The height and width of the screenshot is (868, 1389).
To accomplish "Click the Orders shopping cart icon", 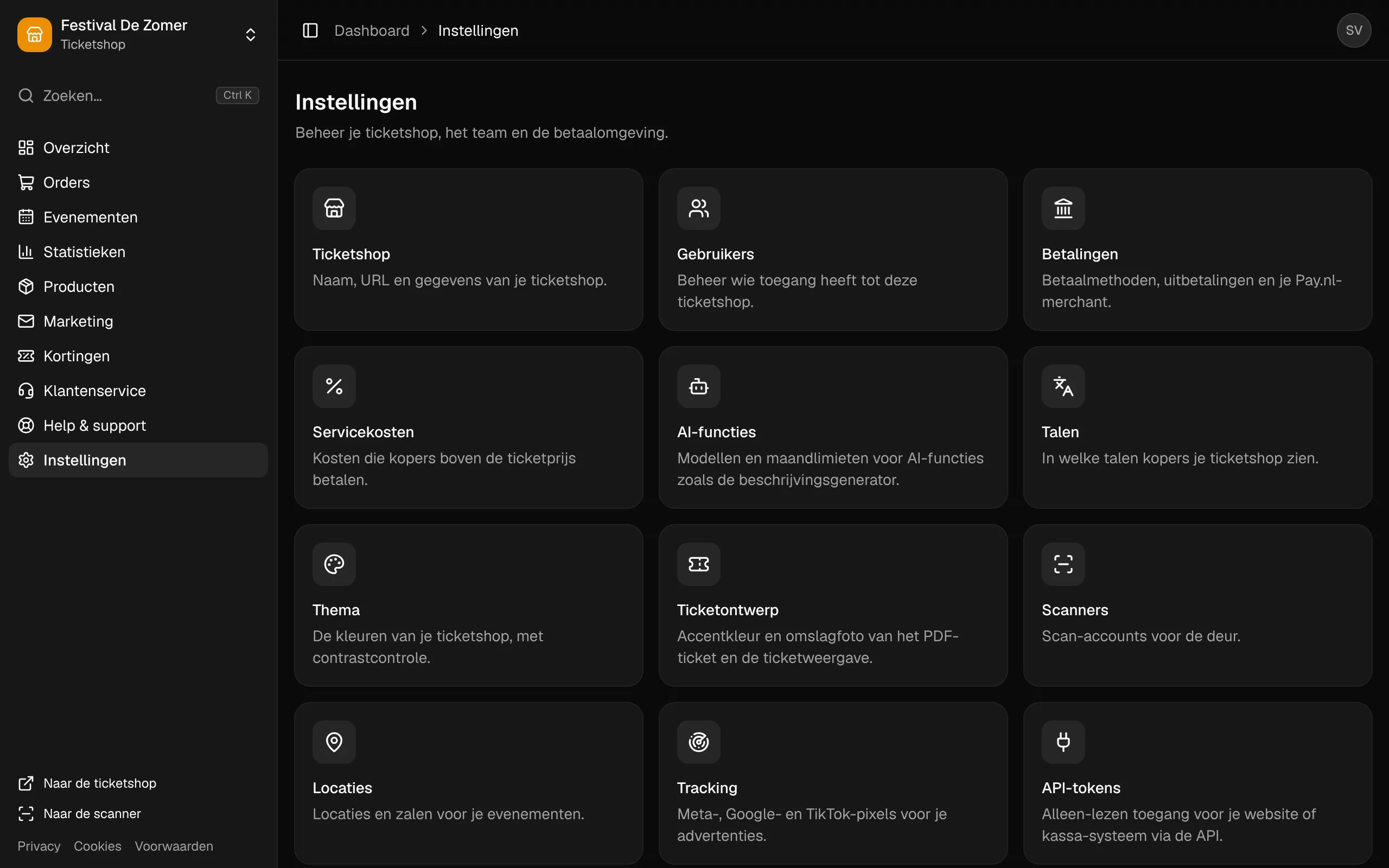I will pos(26,183).
